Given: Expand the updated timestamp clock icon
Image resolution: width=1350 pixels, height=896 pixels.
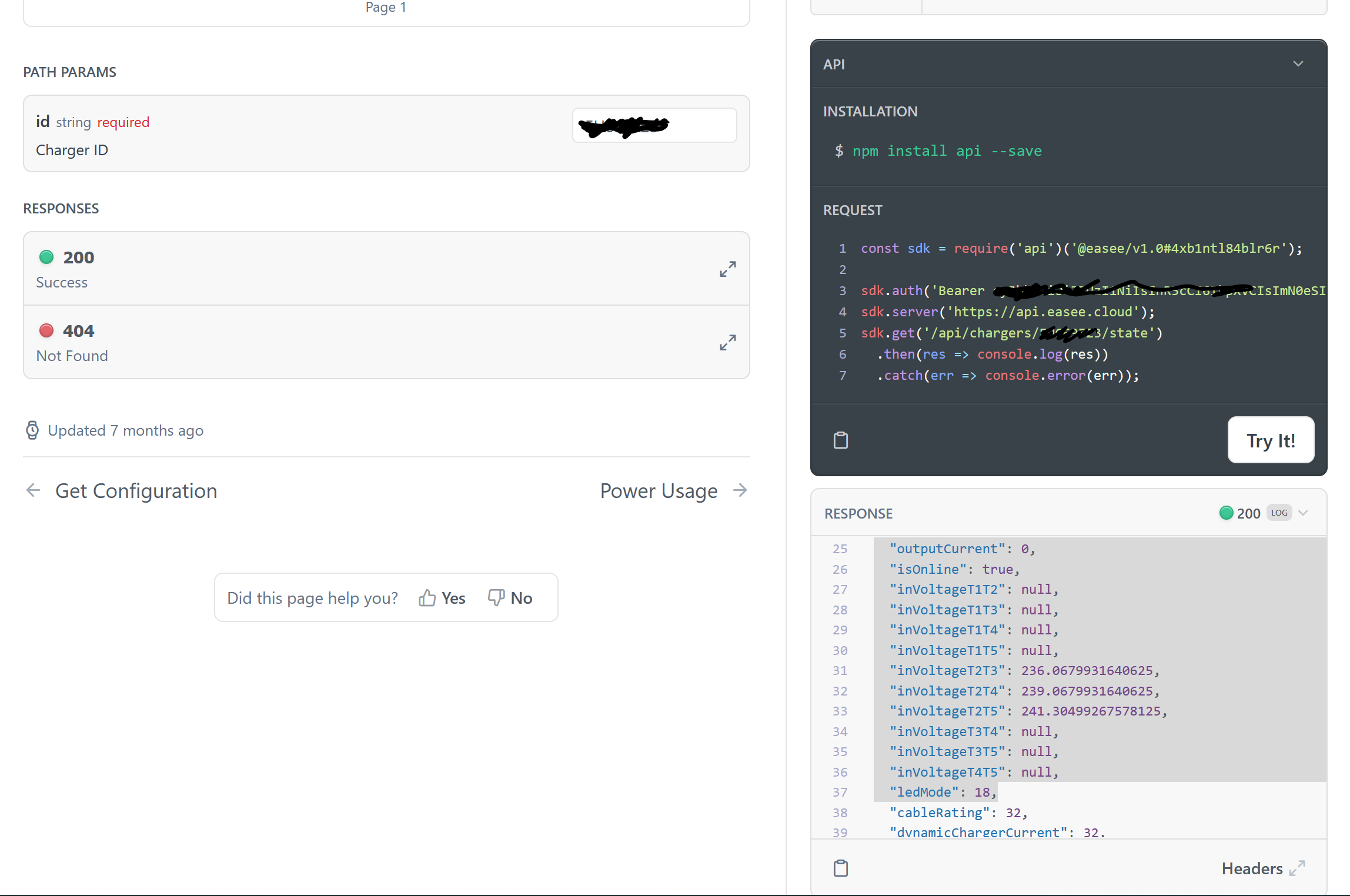Looking at the screenshot, I should click(x=32, y=430).
